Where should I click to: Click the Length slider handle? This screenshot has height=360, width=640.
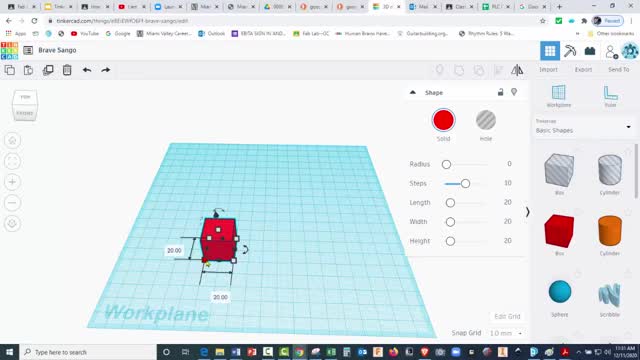pyautogui.click(x=450, y=203)
